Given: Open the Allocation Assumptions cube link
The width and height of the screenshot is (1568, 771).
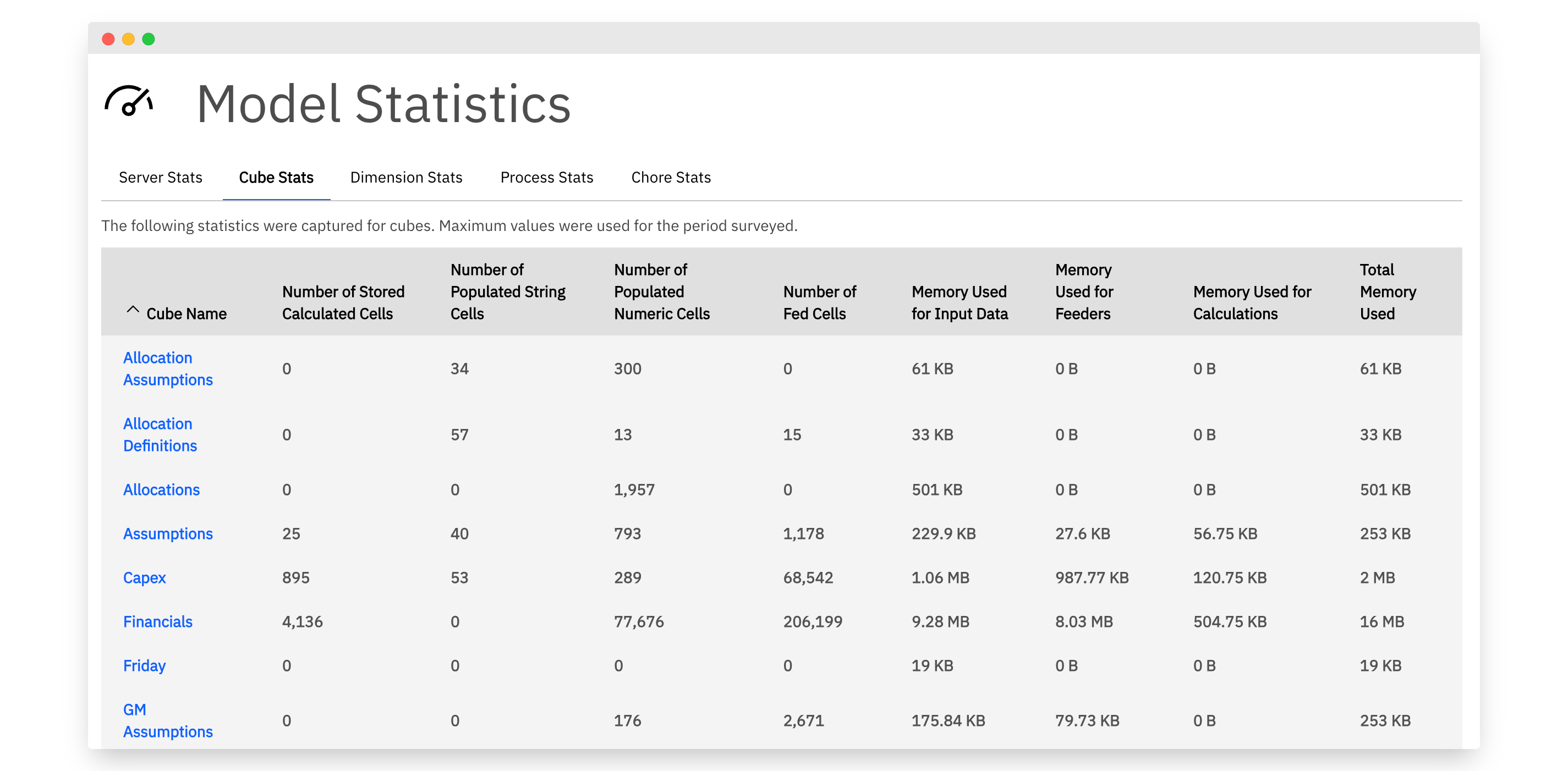Looking at the screenshot, I should coord(168,369).
